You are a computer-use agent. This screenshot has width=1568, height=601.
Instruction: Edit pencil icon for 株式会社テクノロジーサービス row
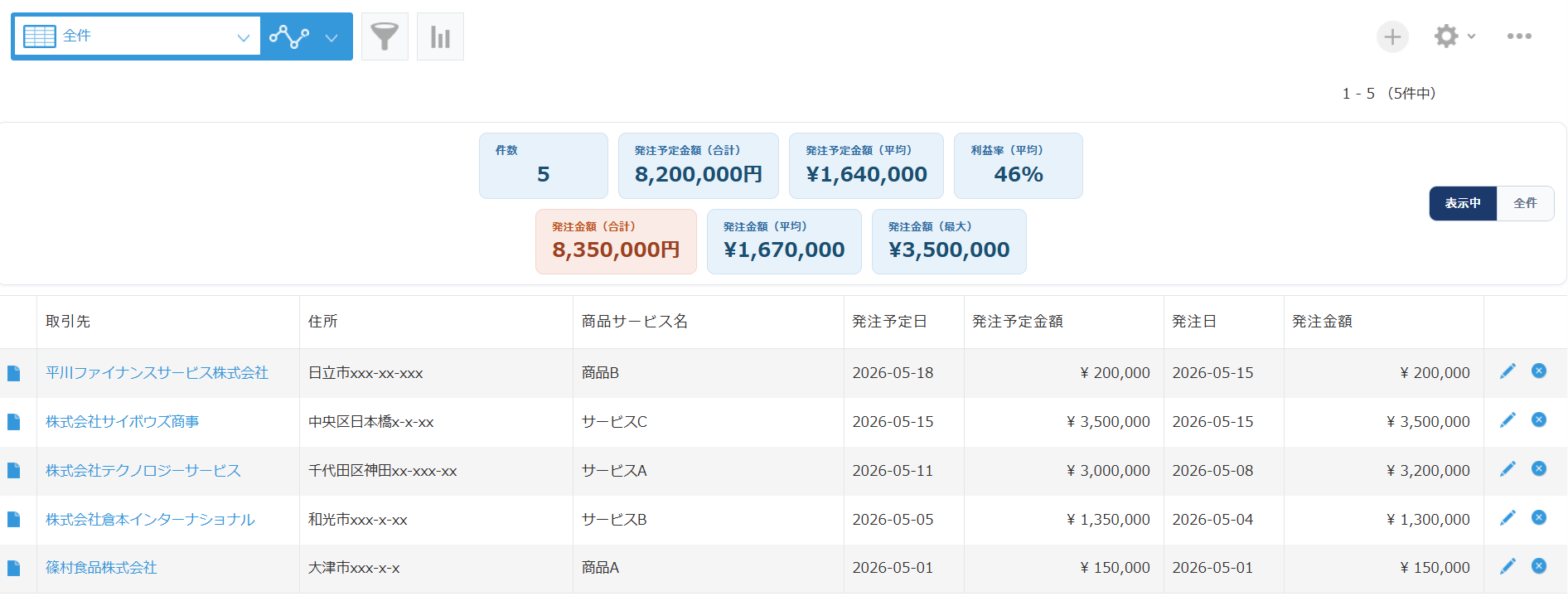(x=1508, y=469)
